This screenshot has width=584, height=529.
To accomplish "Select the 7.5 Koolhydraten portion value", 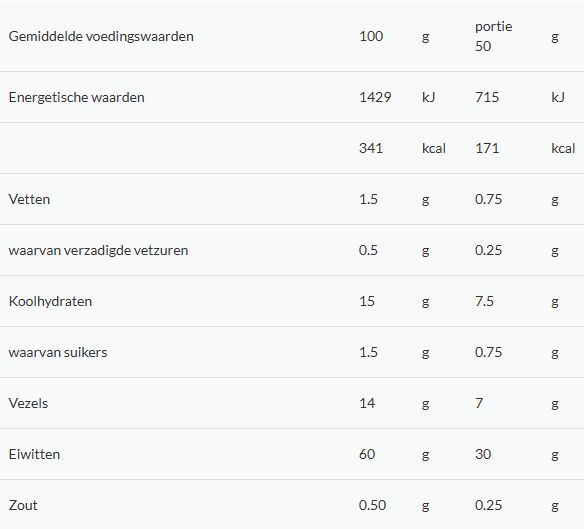I will click(484, 301).
